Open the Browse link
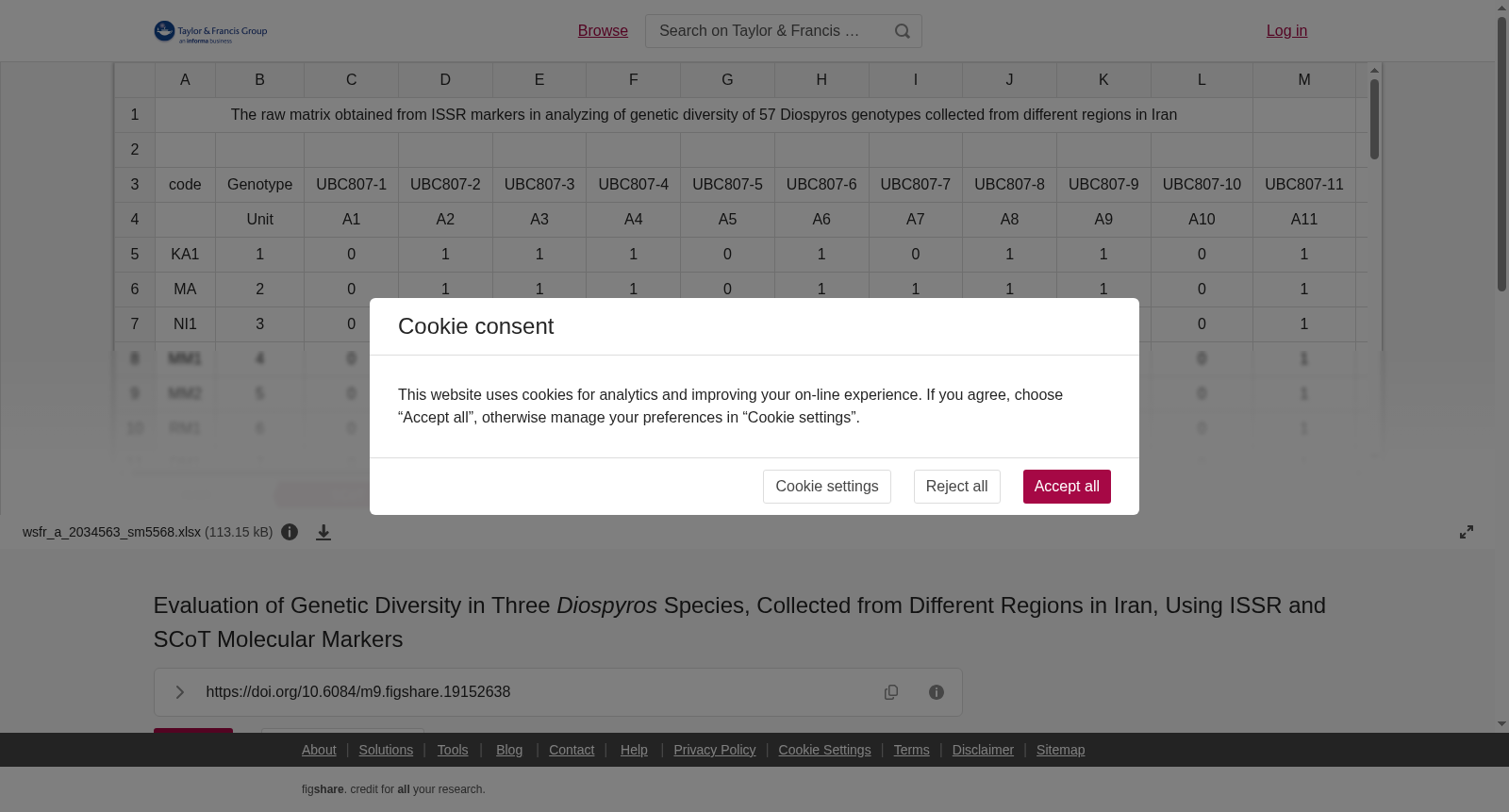 [603, 31]
